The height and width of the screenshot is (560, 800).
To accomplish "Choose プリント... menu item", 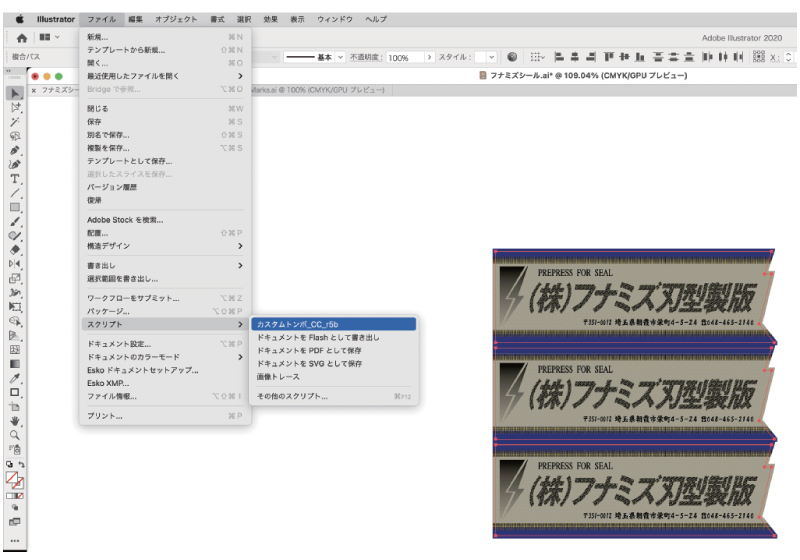I will point(165,416).
